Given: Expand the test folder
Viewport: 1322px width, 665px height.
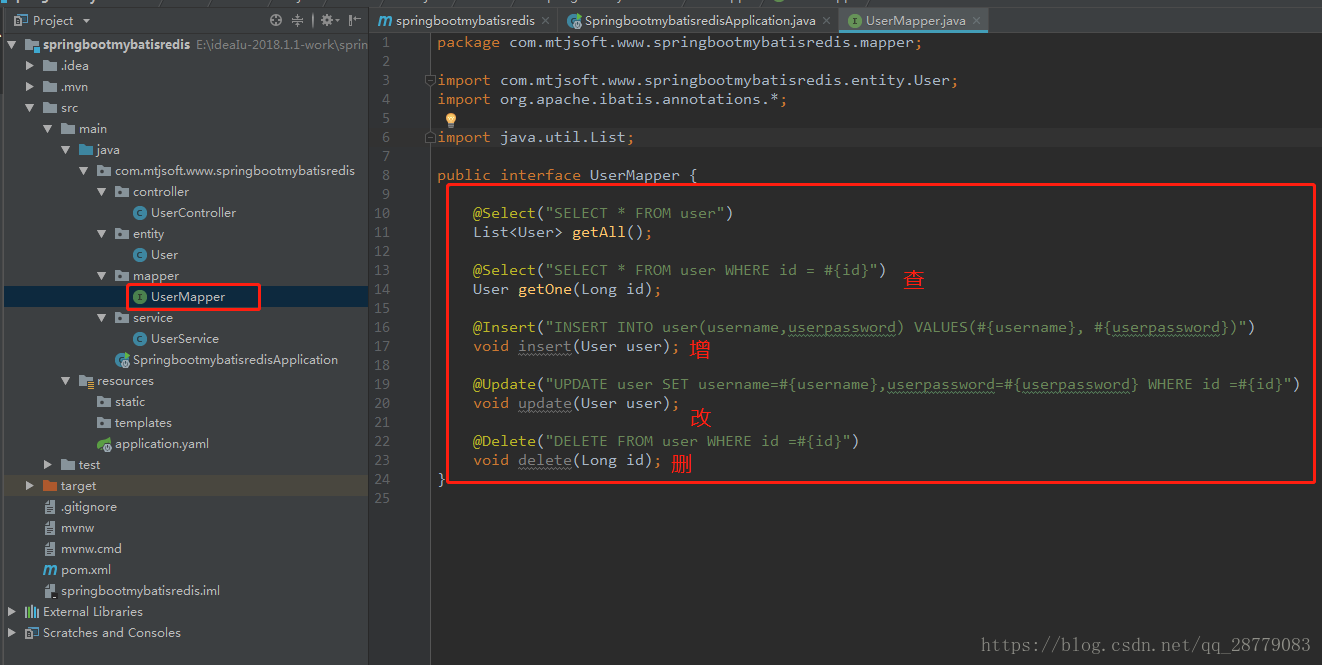Looking at the screenshot, I should coord(48,465).
